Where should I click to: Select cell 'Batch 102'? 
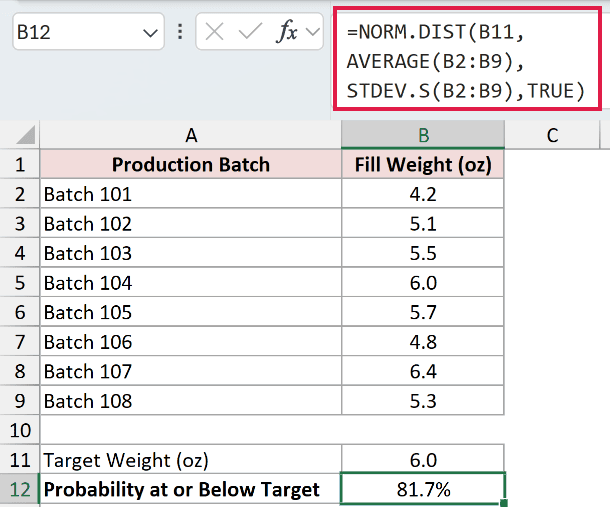[191, 223]
